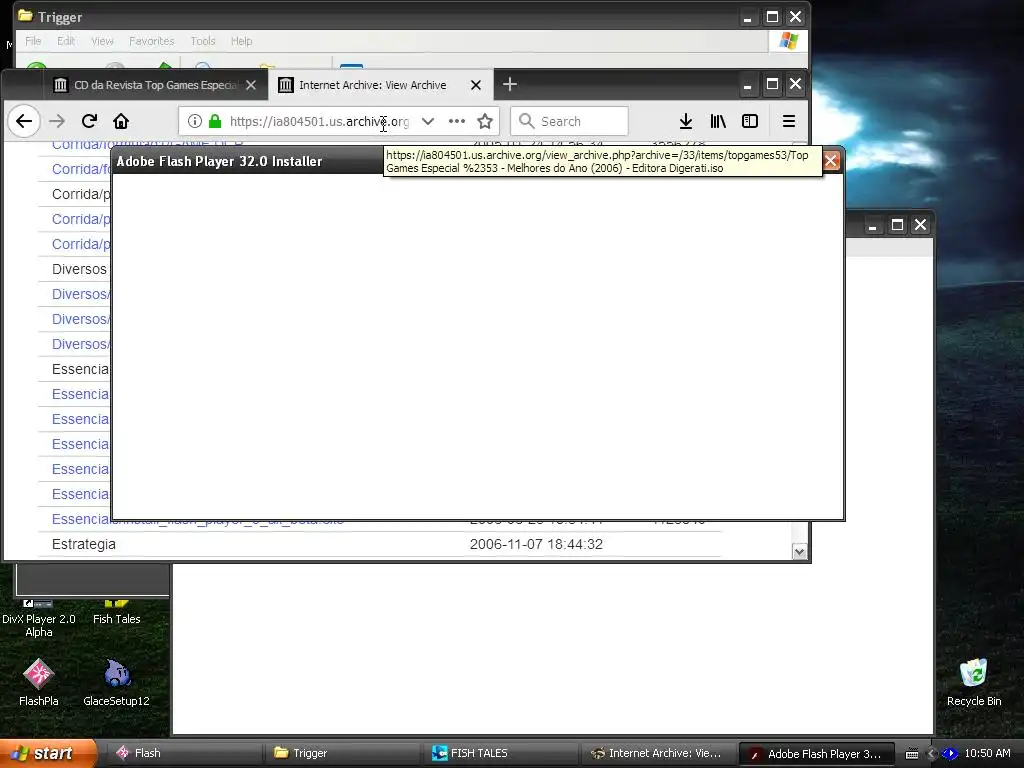Open the Tools menu in Trigger window
Screen dimensions: 1024x768
coord(202,41)
